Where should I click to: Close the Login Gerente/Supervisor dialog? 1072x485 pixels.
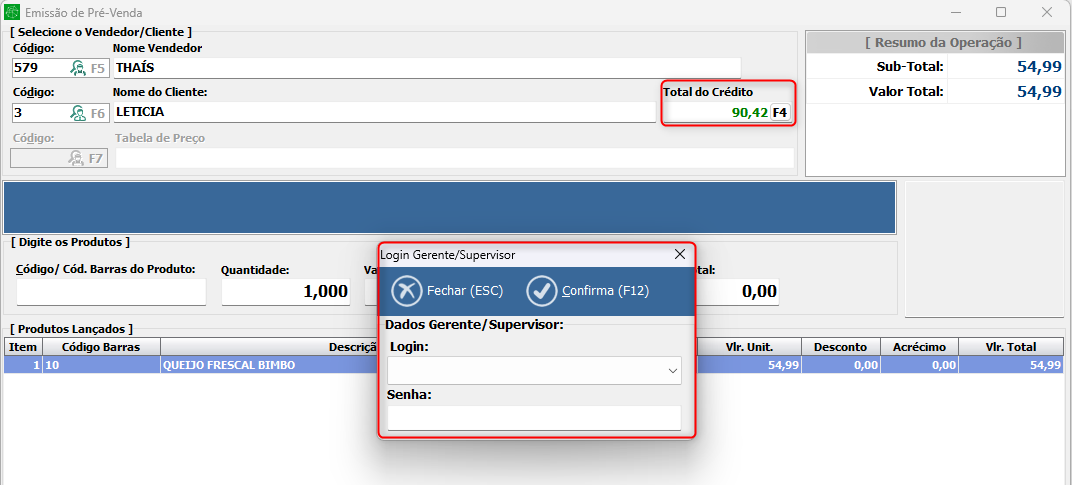[680, 255]
